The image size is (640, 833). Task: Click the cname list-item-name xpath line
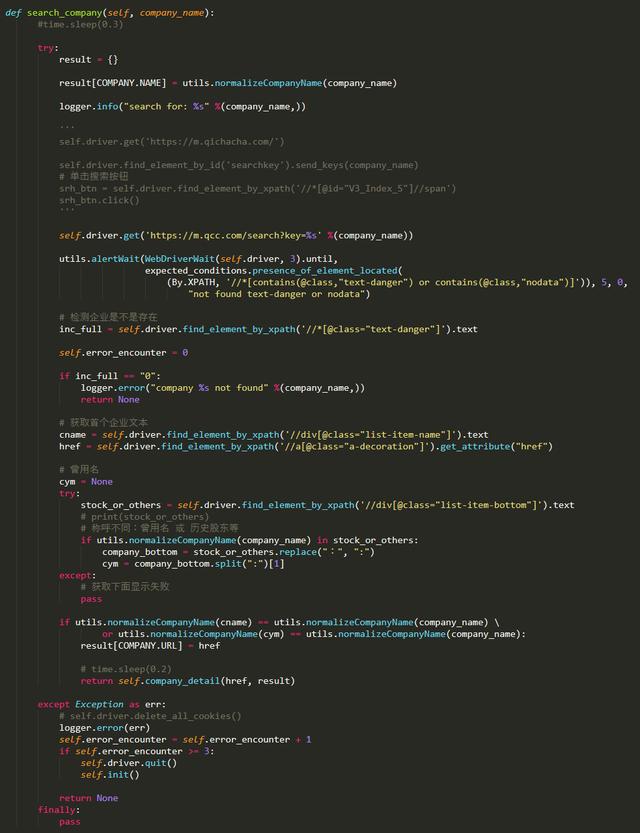point(274,435)
